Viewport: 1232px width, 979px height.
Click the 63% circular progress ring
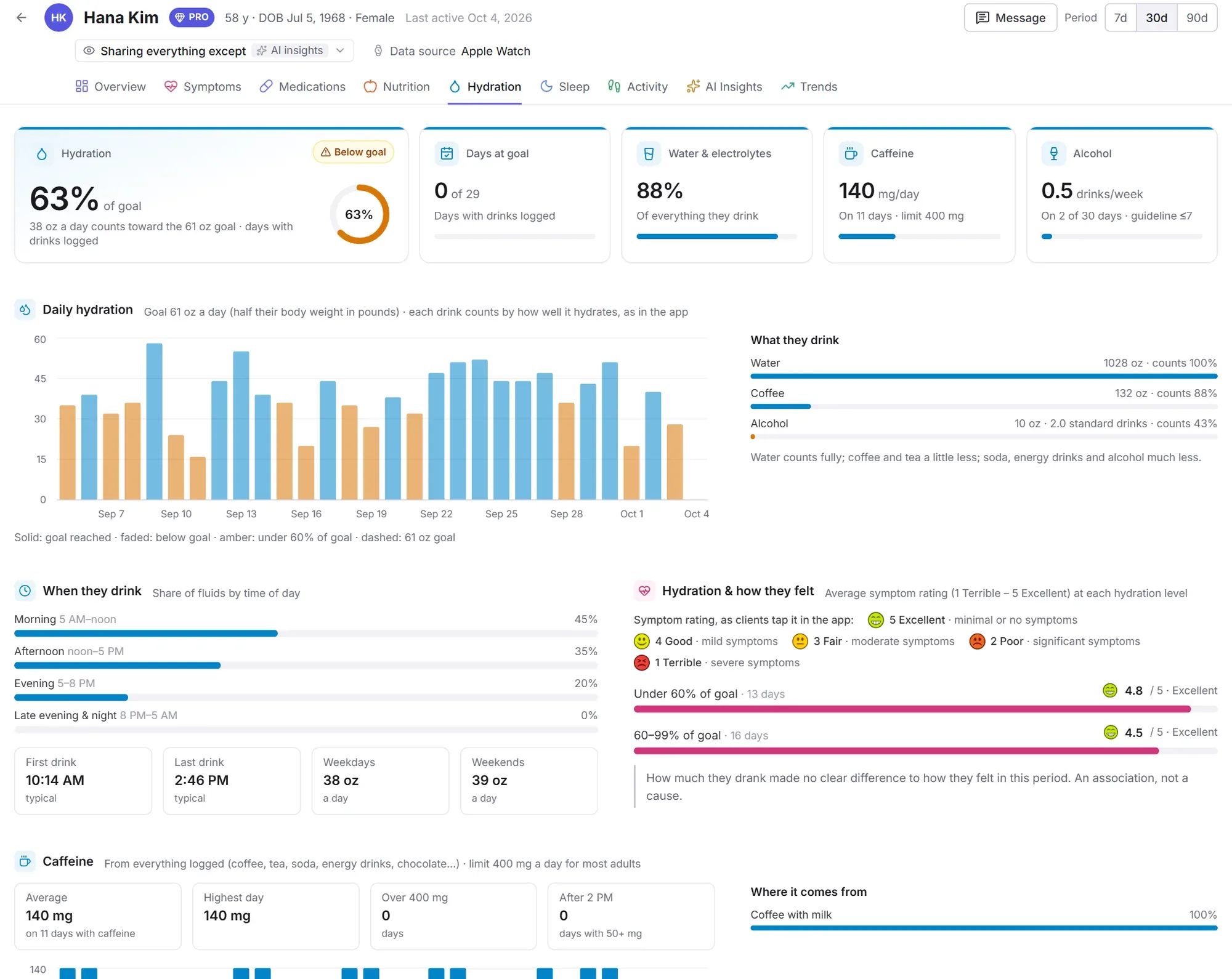coord(359,214)
